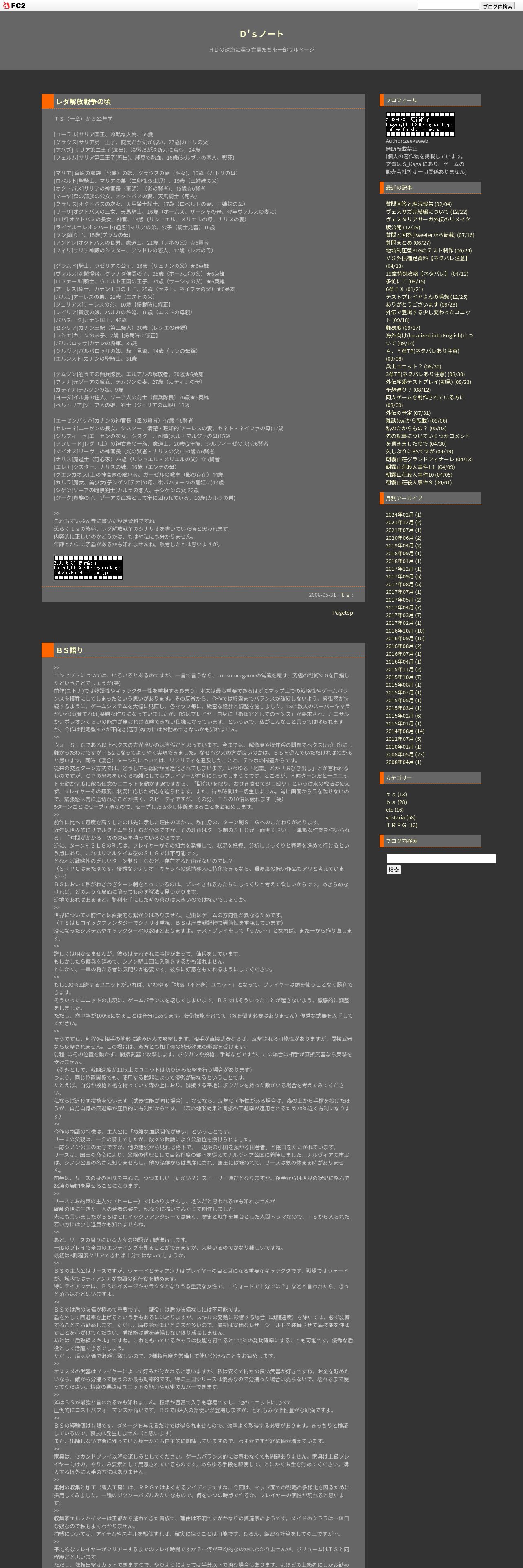Open monthly archive 2017年09月 (5)
This screenshot has width=523, height=1568.
point(403,577)
